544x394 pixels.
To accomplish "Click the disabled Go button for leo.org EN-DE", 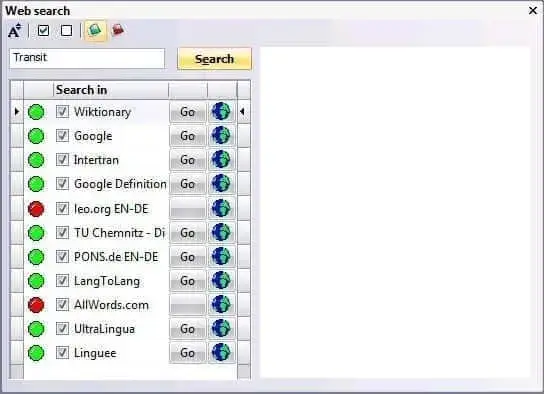I will pyautogui.click(x=187, y=208).
